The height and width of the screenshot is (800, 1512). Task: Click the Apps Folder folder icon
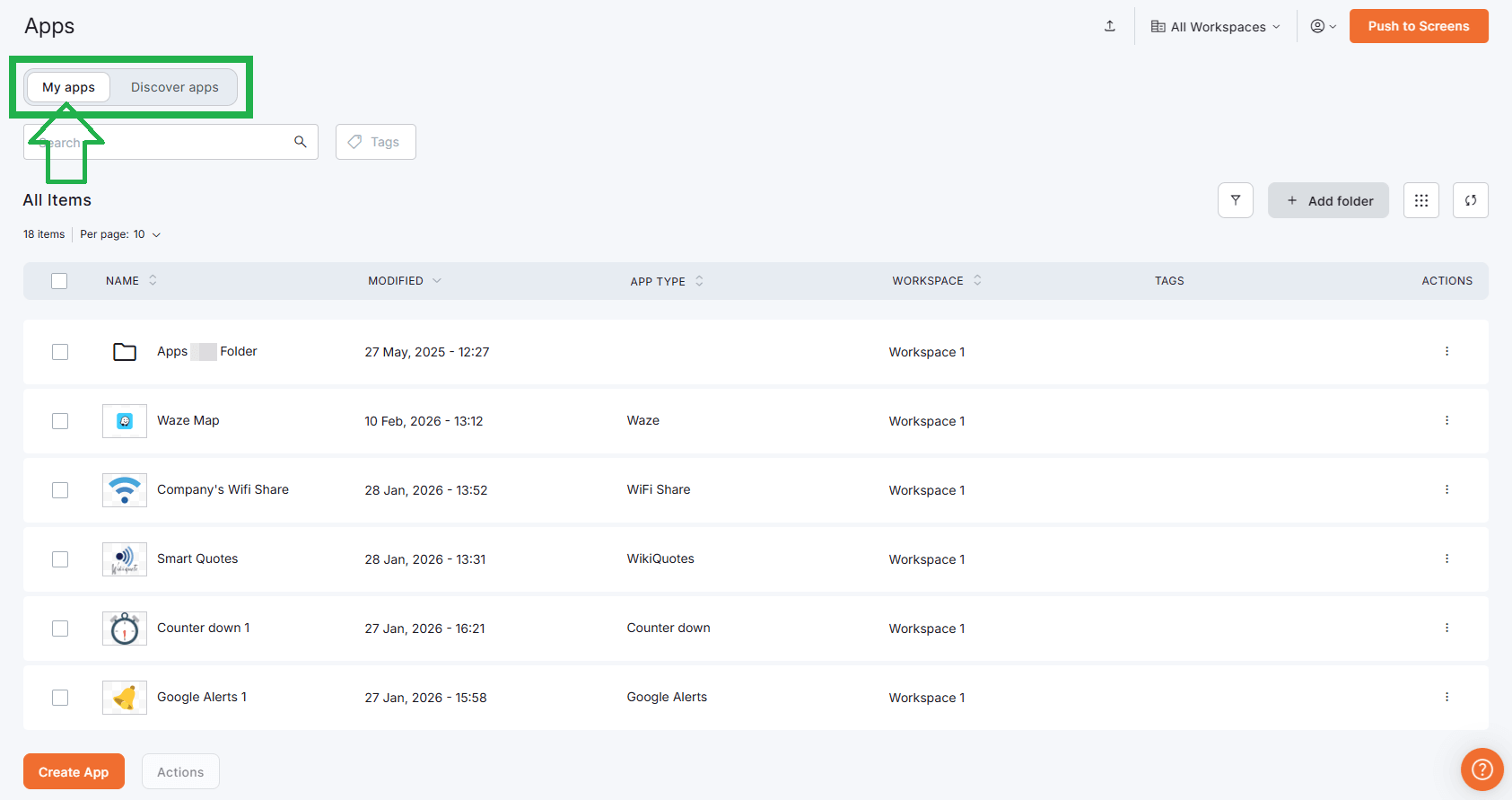click(125, 352)
